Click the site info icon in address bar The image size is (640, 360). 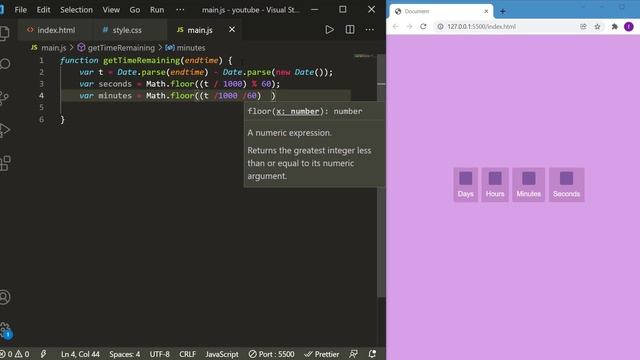point(440,27)
